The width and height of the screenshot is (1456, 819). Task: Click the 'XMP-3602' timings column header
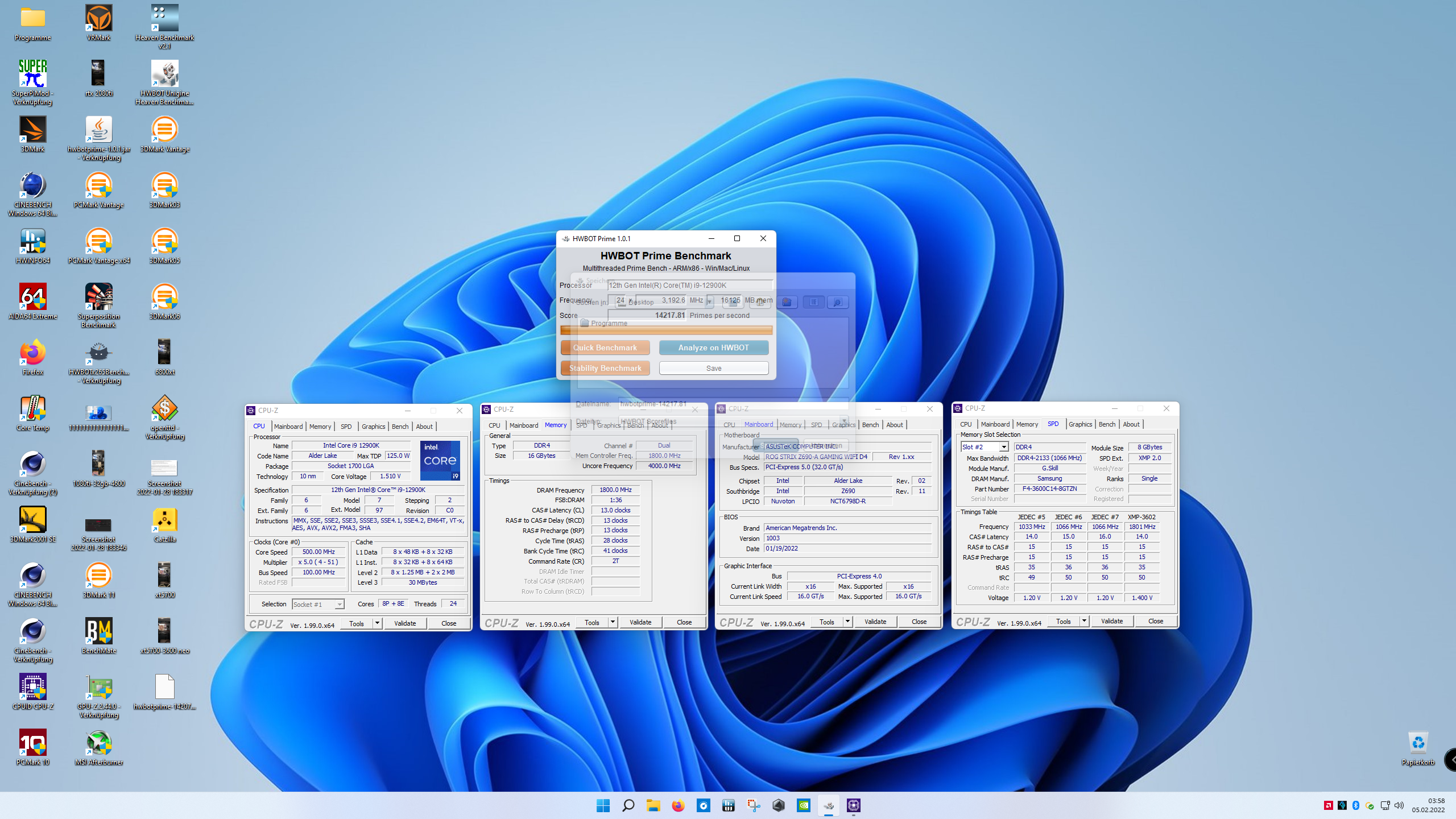[x=1141, y=517]
